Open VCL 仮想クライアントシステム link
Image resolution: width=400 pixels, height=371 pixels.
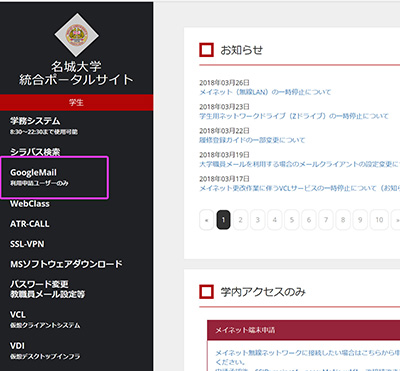pyautogui.click(x=45, y=320)
